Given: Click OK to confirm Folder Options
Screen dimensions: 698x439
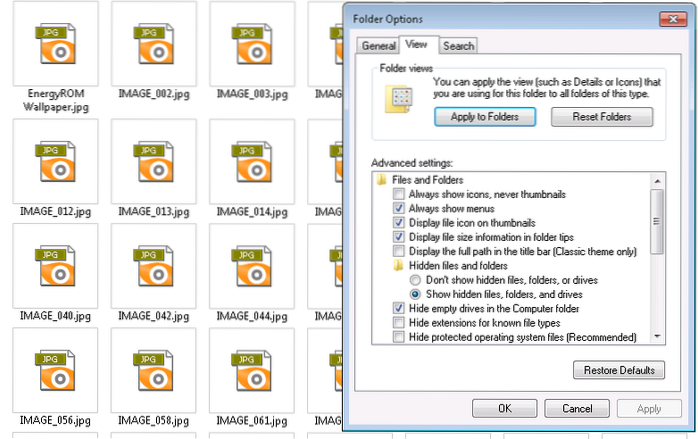Looking at the screenshot, I should pos(505,409).
